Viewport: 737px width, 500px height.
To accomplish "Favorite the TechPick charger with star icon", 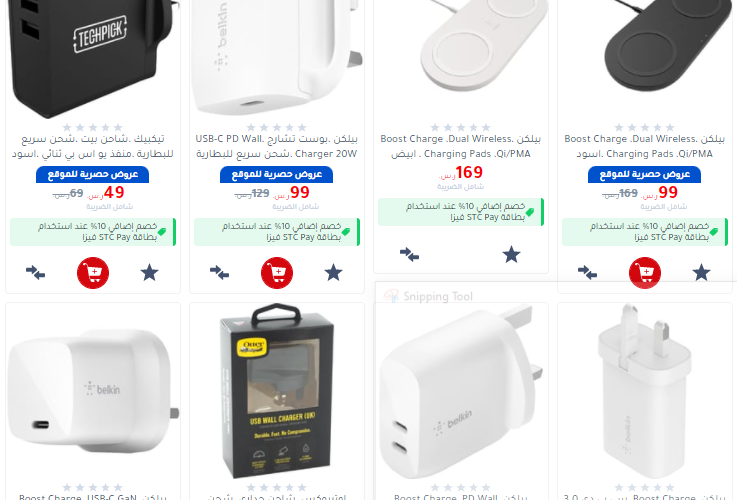I will tap(149, 273).
